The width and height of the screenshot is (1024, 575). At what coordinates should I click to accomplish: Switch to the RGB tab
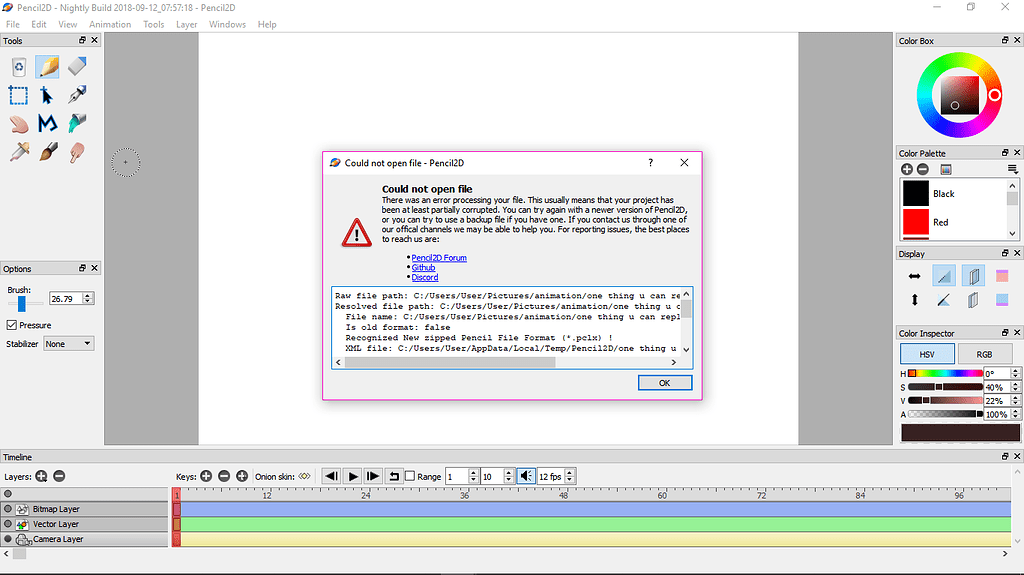pos(984,354)
